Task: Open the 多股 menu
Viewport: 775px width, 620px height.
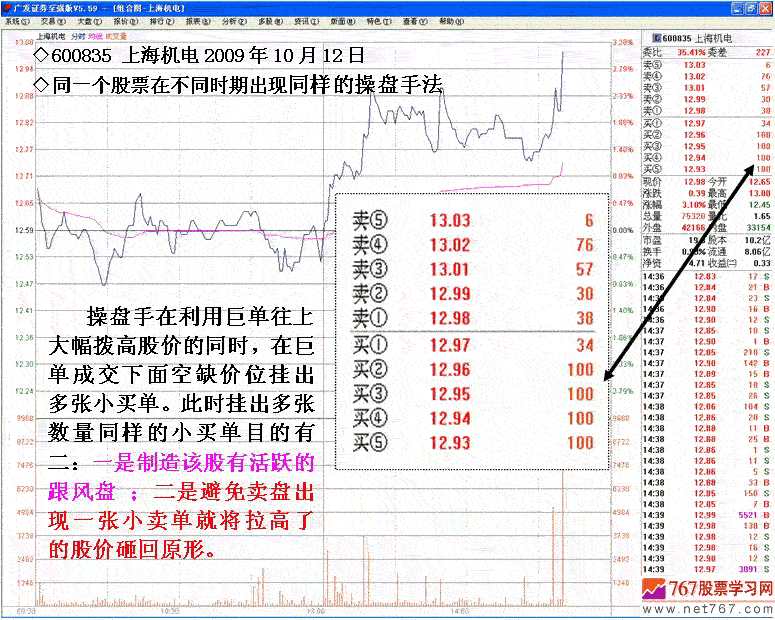Action: pyautogui.click(x=270, y=20)
